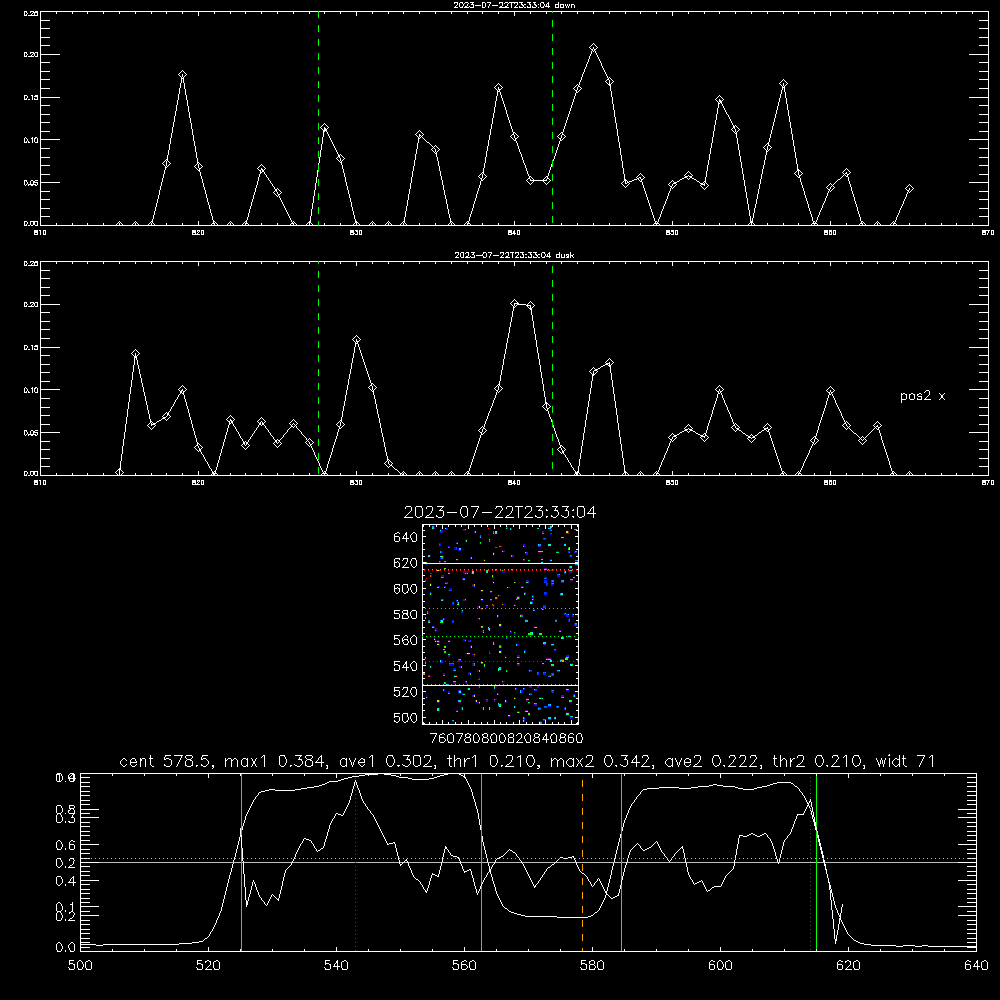This screenshot has height=1000, width=1000.
Task: Click the right green dashed line in dawn plot
Action: pyautogui.click(x=552, y=118)
